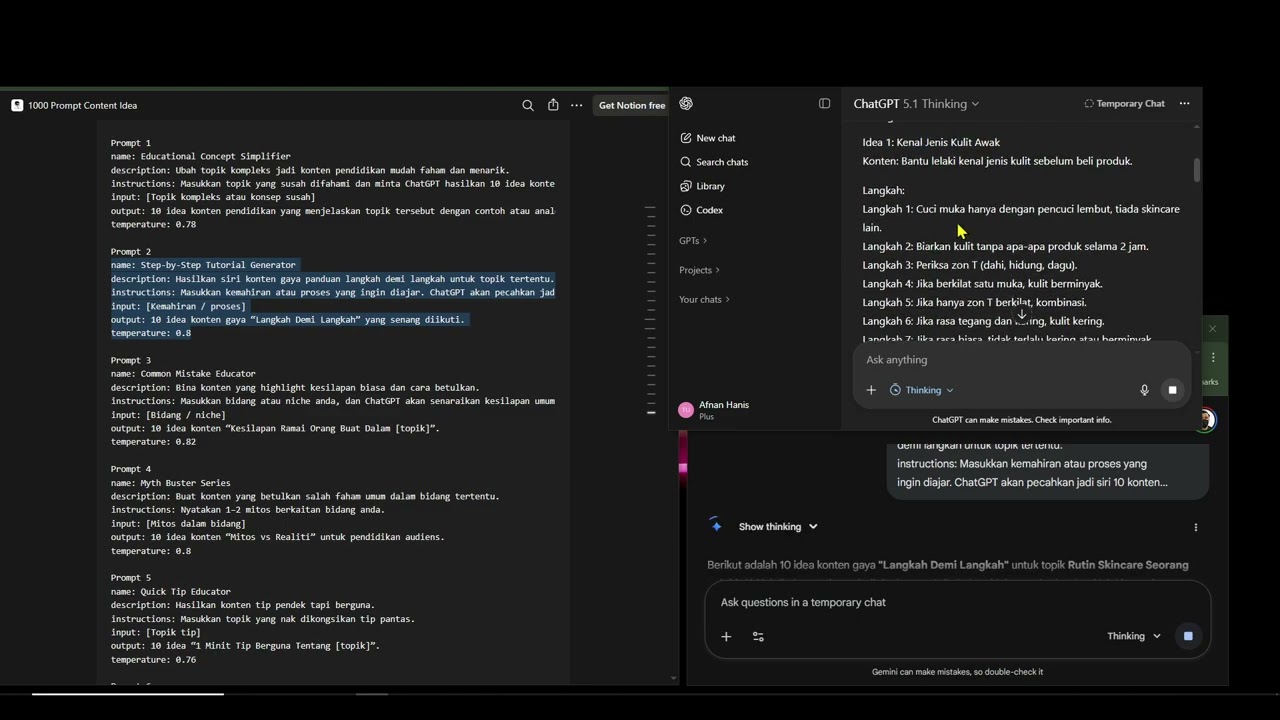Open Gemini Thinking mode dropdown
The width and height of the screenshot is (1280, 720).
[x=1134, y=636]
